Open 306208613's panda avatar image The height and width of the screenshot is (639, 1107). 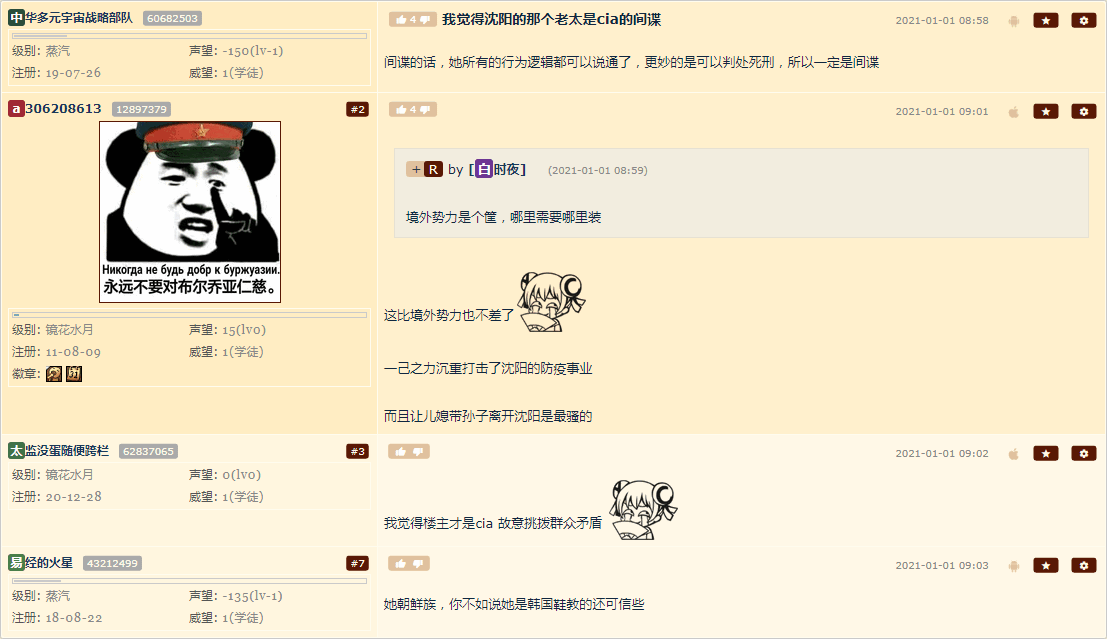tap(190, 212)
